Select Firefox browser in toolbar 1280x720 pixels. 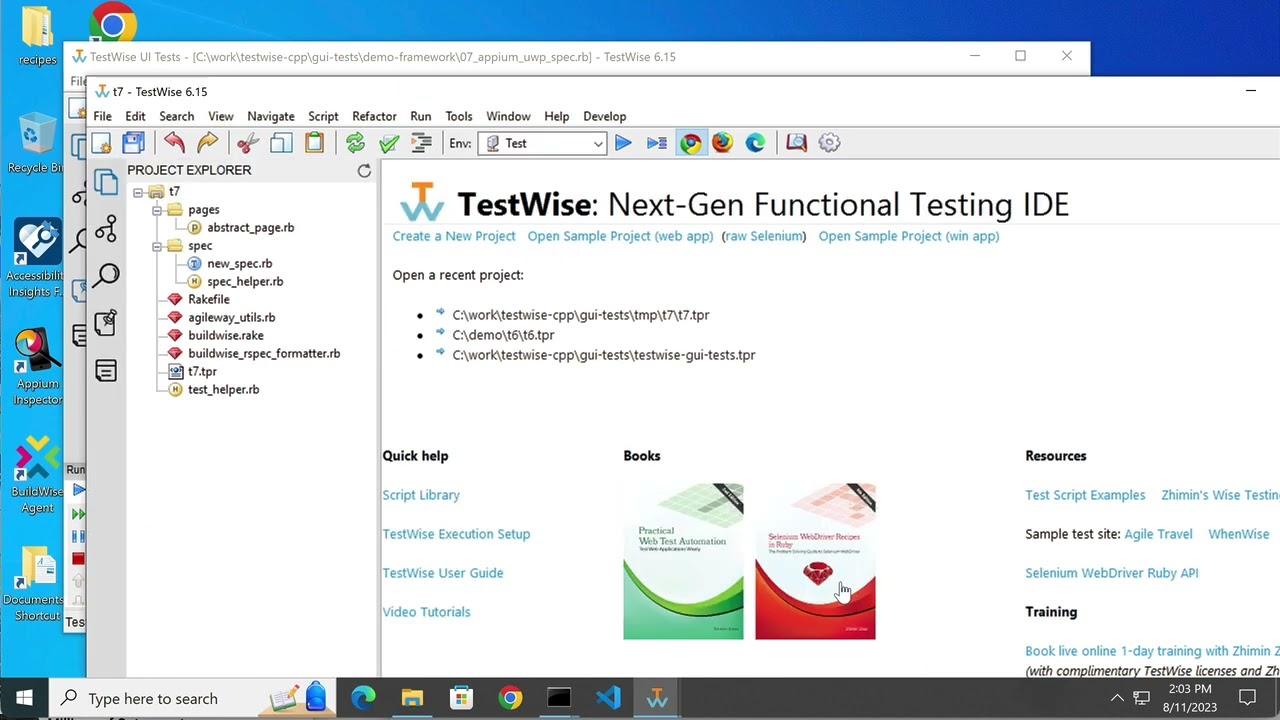722,143
